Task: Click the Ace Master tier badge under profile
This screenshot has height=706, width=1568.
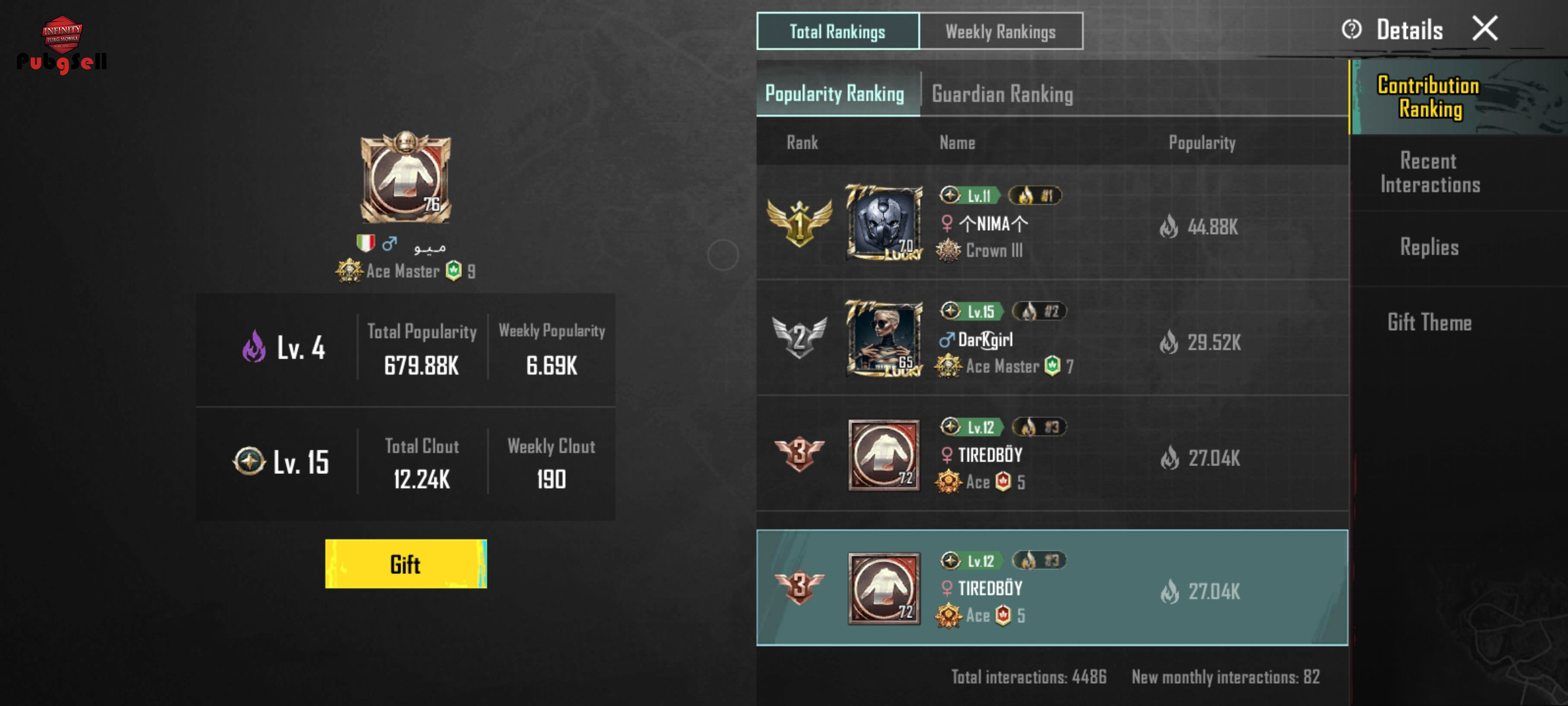Action: (x=349, y=271)
